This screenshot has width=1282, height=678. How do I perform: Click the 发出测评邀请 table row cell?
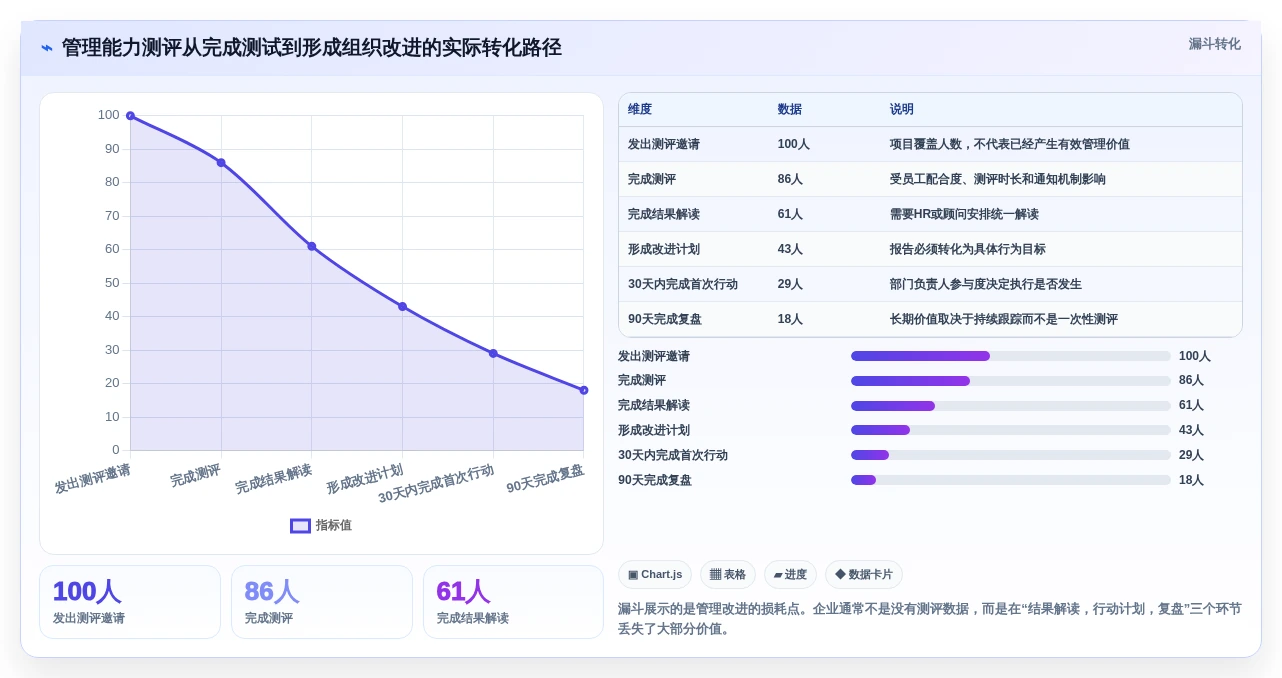click(x=664, y=144)
